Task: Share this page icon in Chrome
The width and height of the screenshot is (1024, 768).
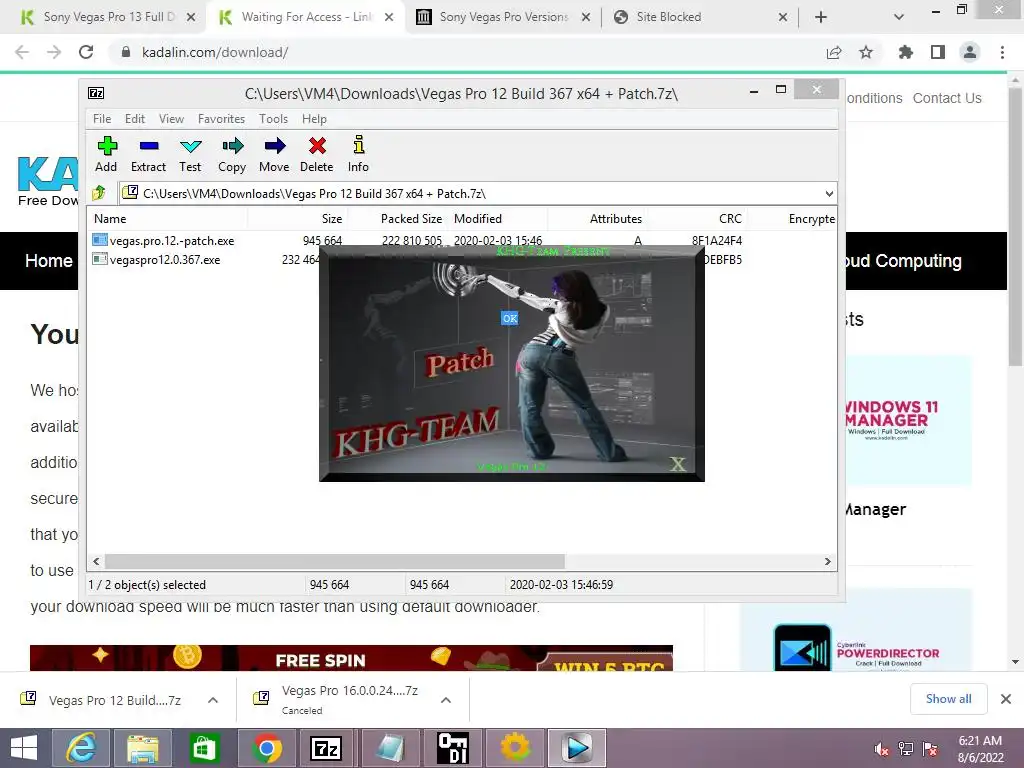Action: pos(834,52)
